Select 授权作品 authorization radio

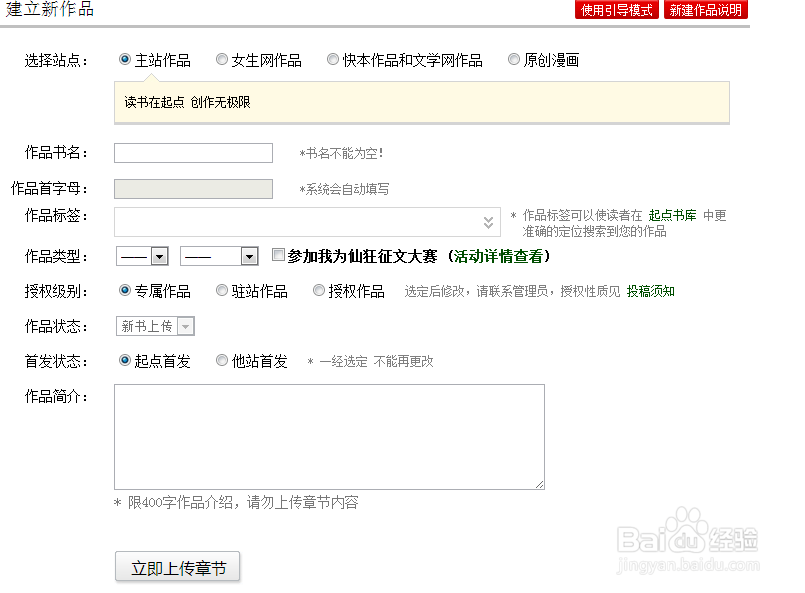coord(319,291)
